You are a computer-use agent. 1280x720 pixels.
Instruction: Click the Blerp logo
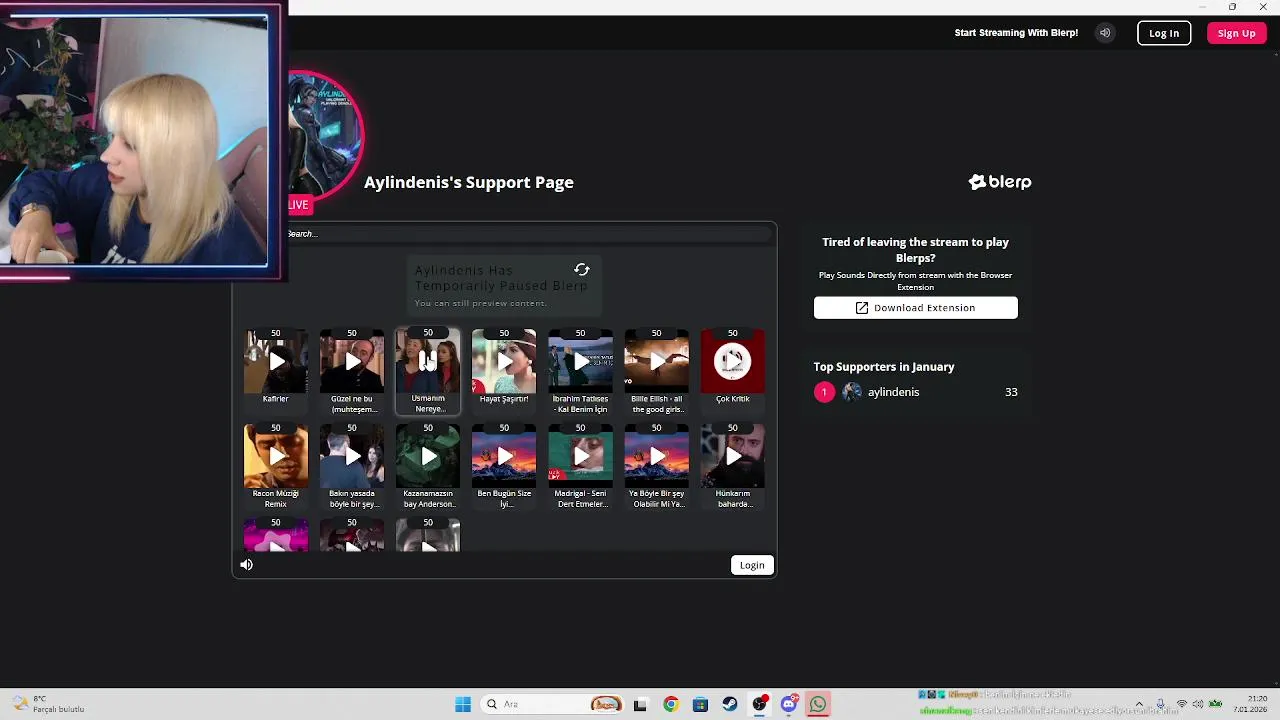[1000, 182]
